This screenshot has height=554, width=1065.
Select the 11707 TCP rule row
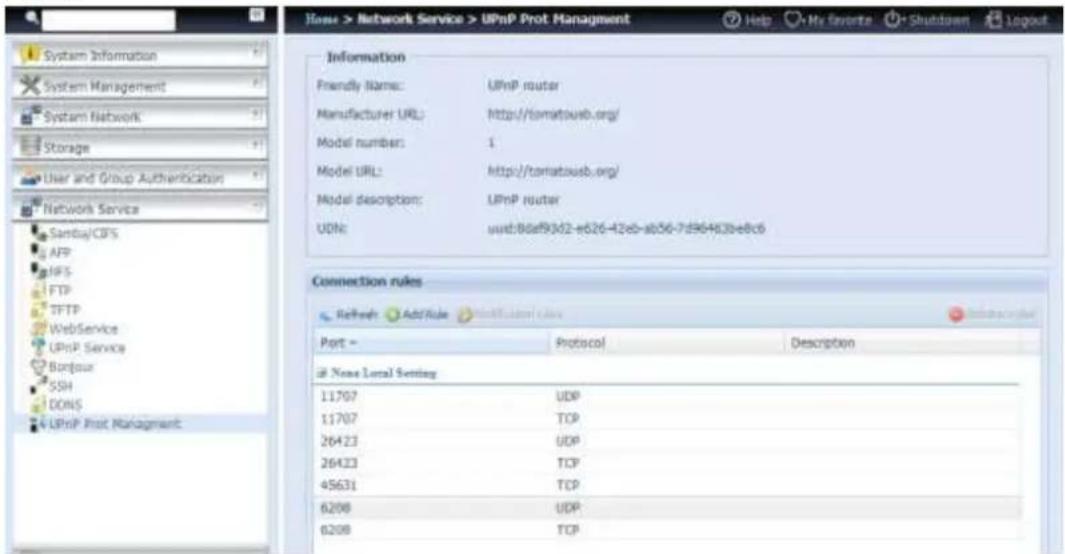[668, 418]
